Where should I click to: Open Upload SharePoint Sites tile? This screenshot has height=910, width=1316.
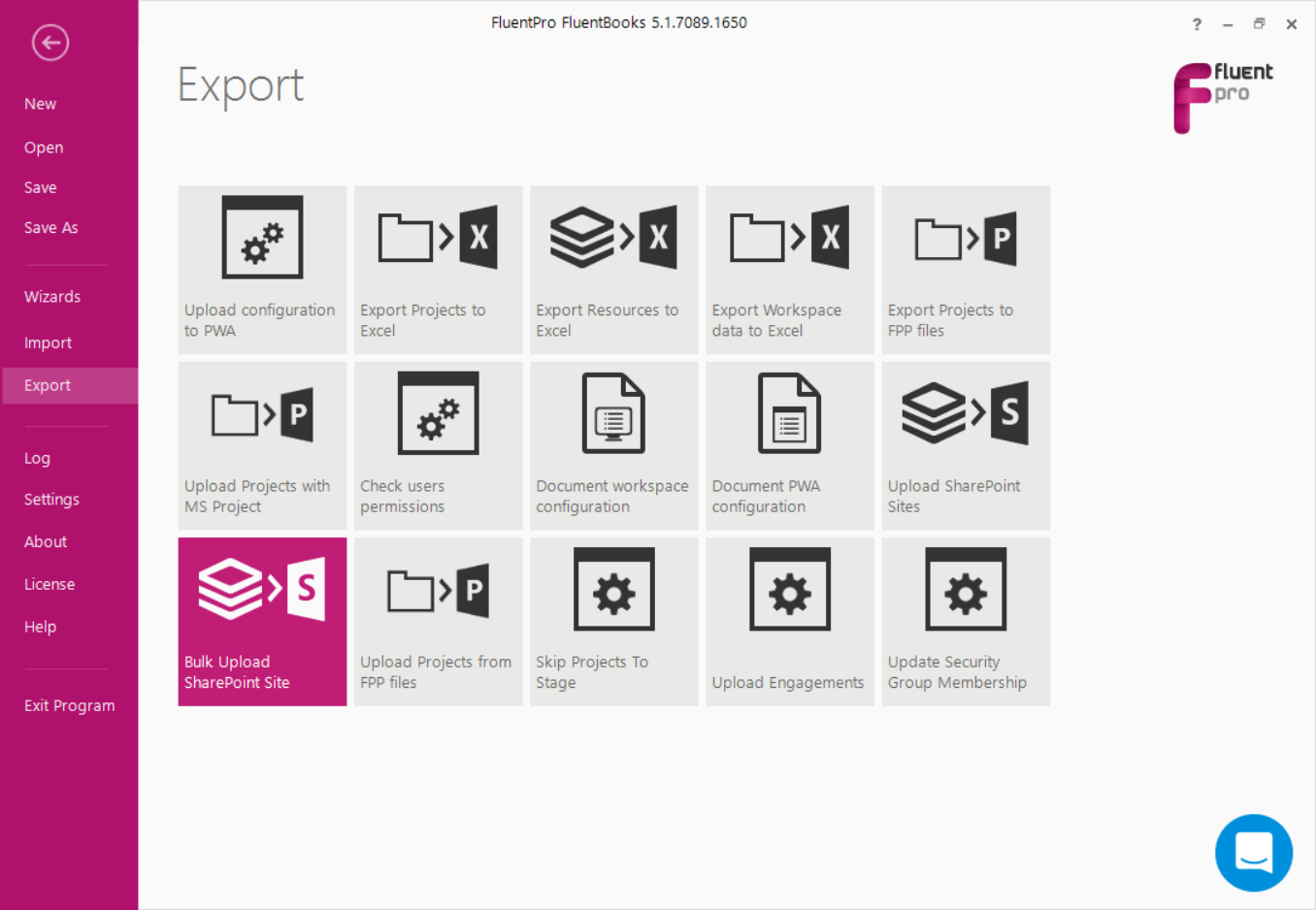point(966,446)
